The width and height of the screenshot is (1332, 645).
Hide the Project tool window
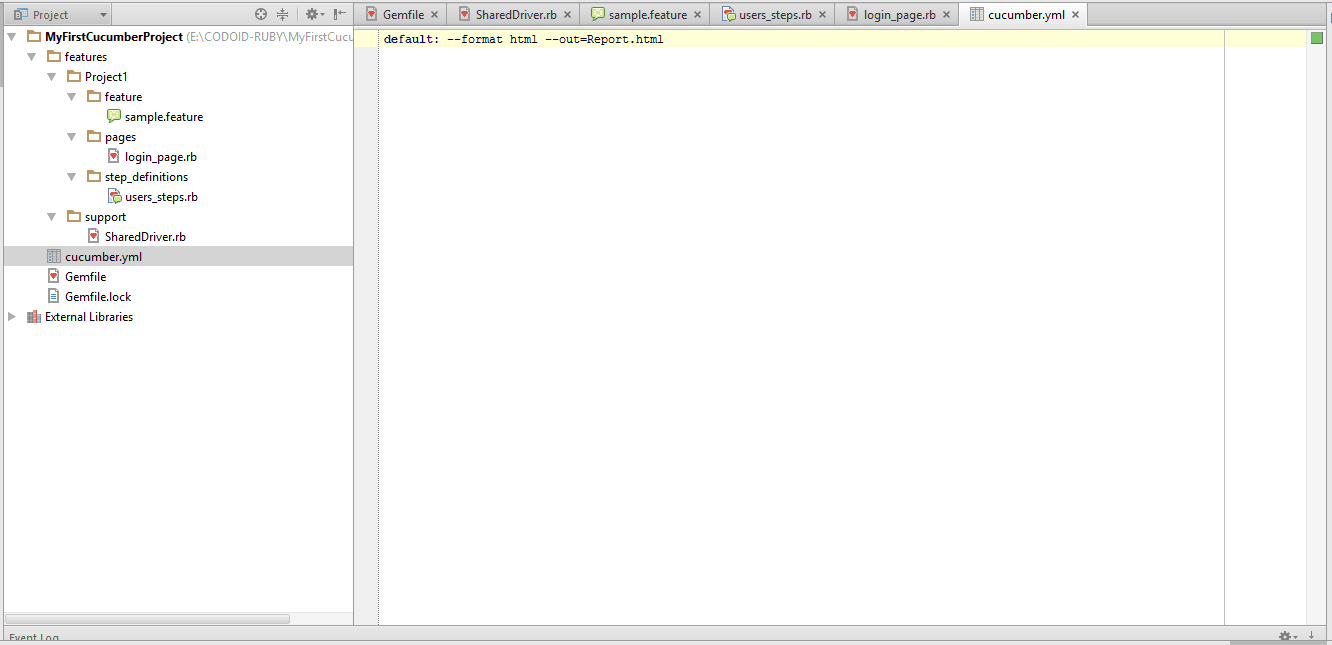click(x=340, y=15)
